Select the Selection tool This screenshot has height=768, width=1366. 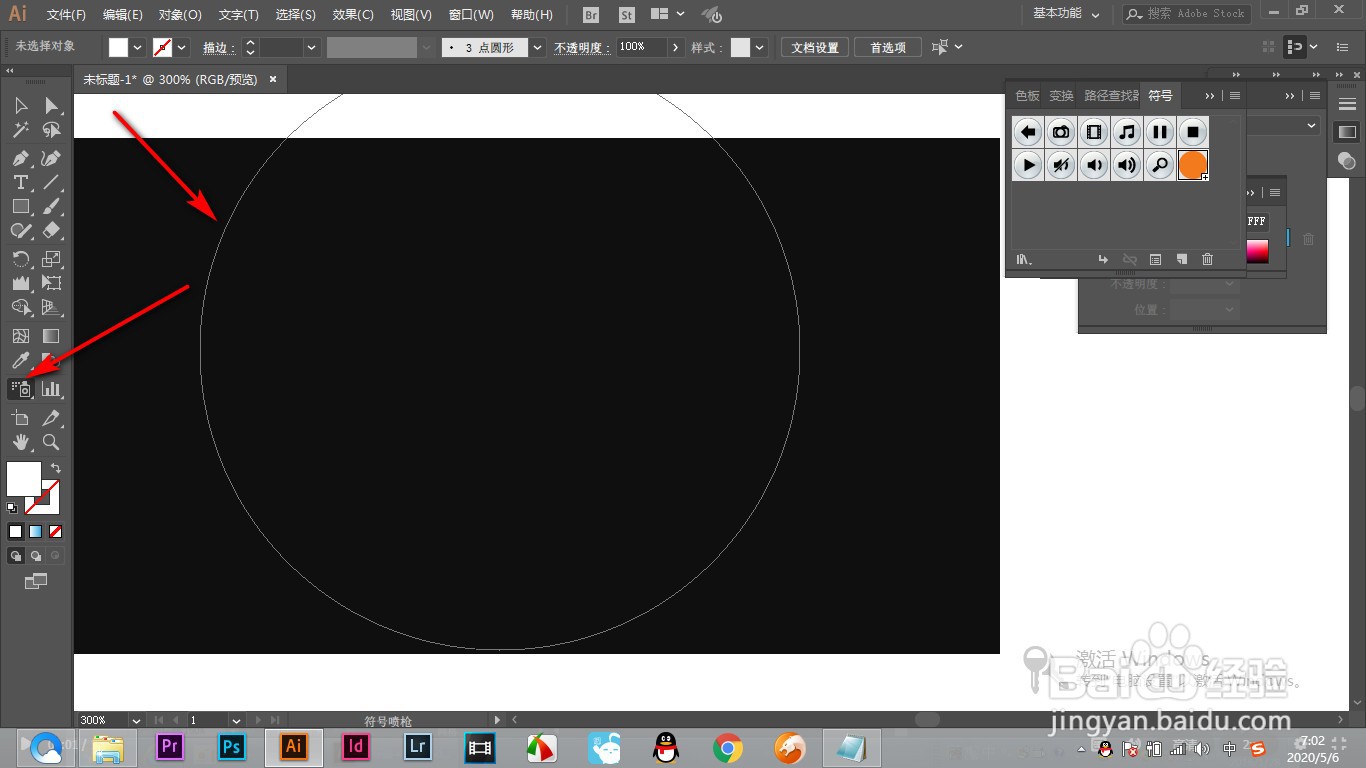point(20,105)
